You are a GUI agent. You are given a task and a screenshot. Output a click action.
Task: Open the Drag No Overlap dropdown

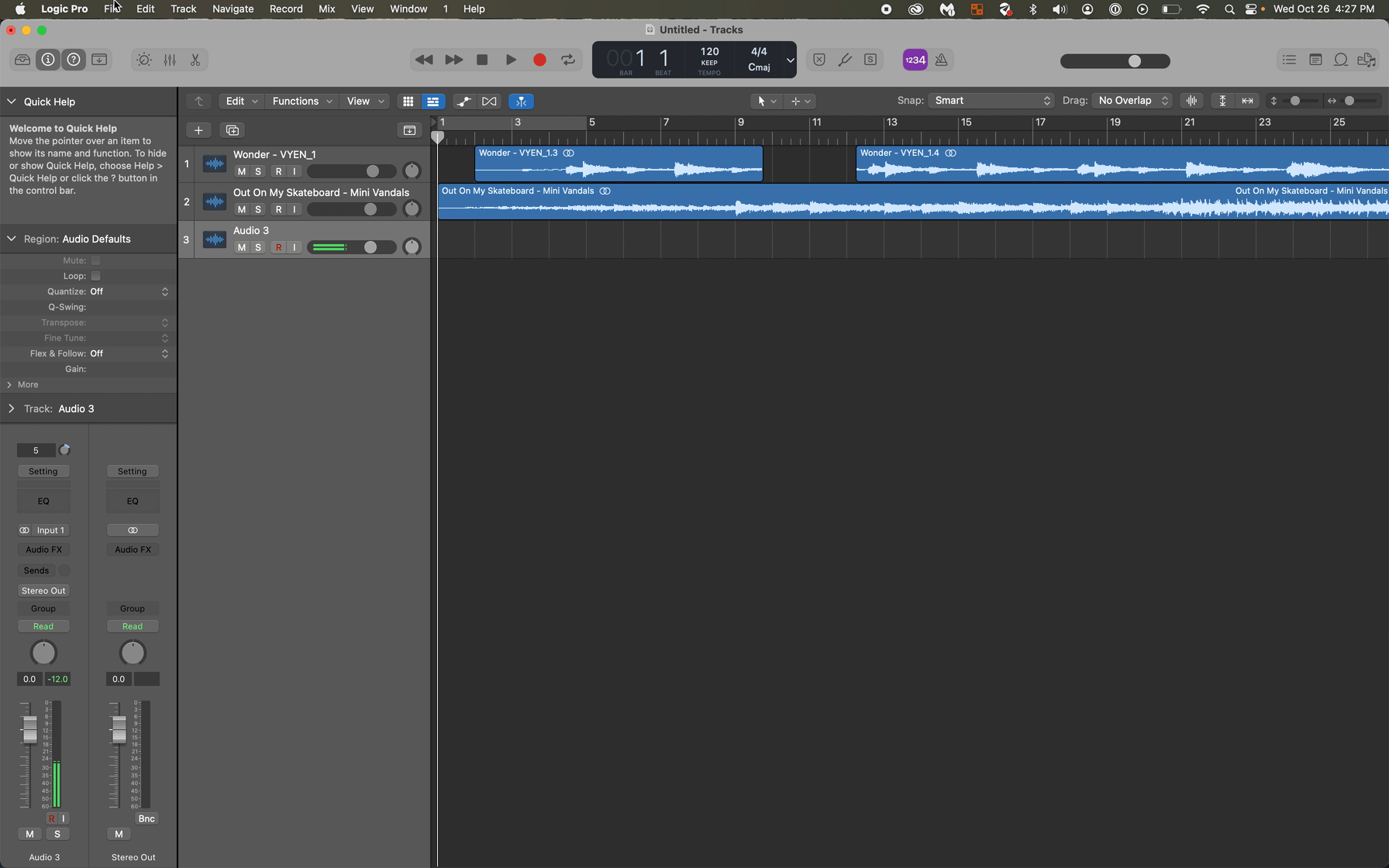point(1132,101)
